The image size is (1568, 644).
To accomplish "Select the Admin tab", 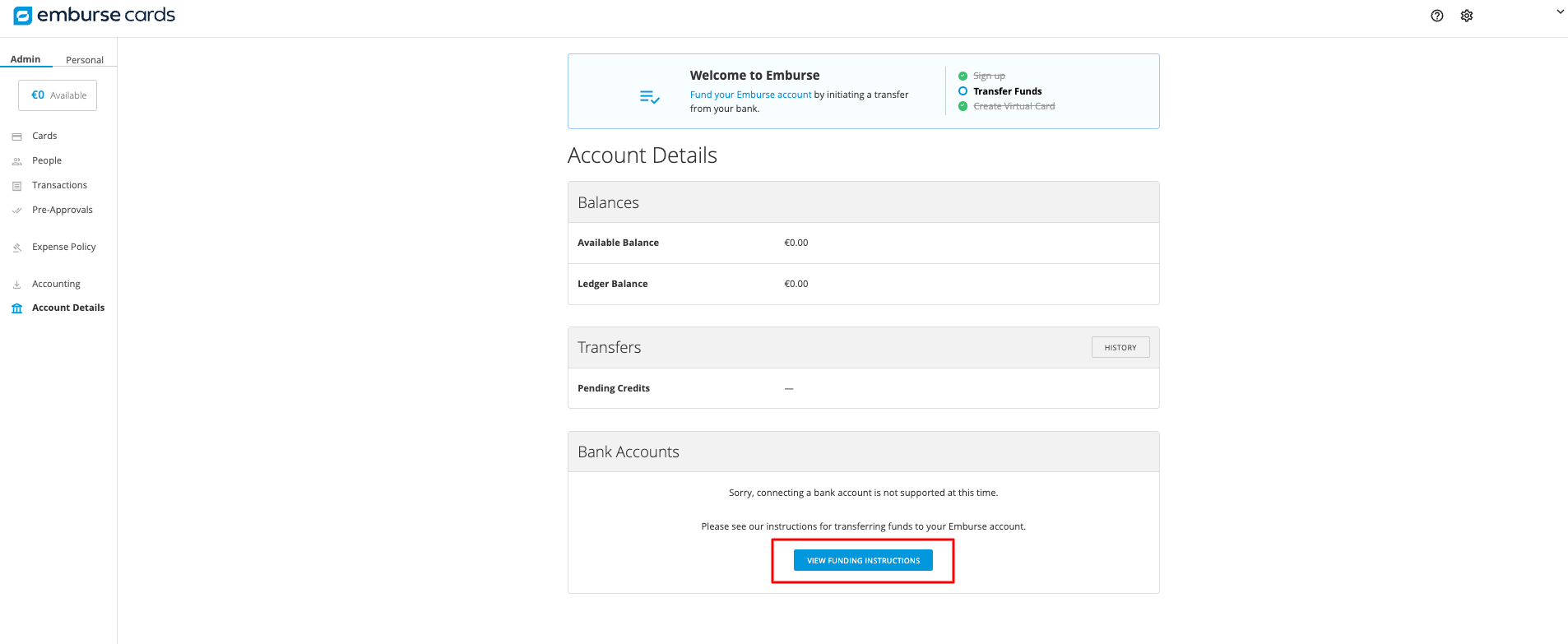I will 26,59.
